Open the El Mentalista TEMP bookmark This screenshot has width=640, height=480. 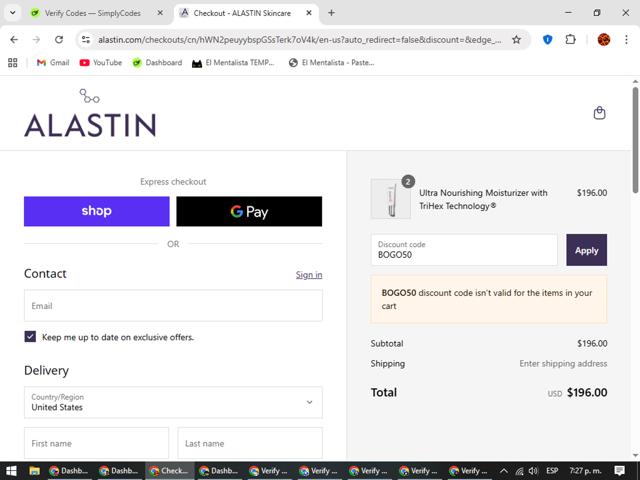coord(233,62)
